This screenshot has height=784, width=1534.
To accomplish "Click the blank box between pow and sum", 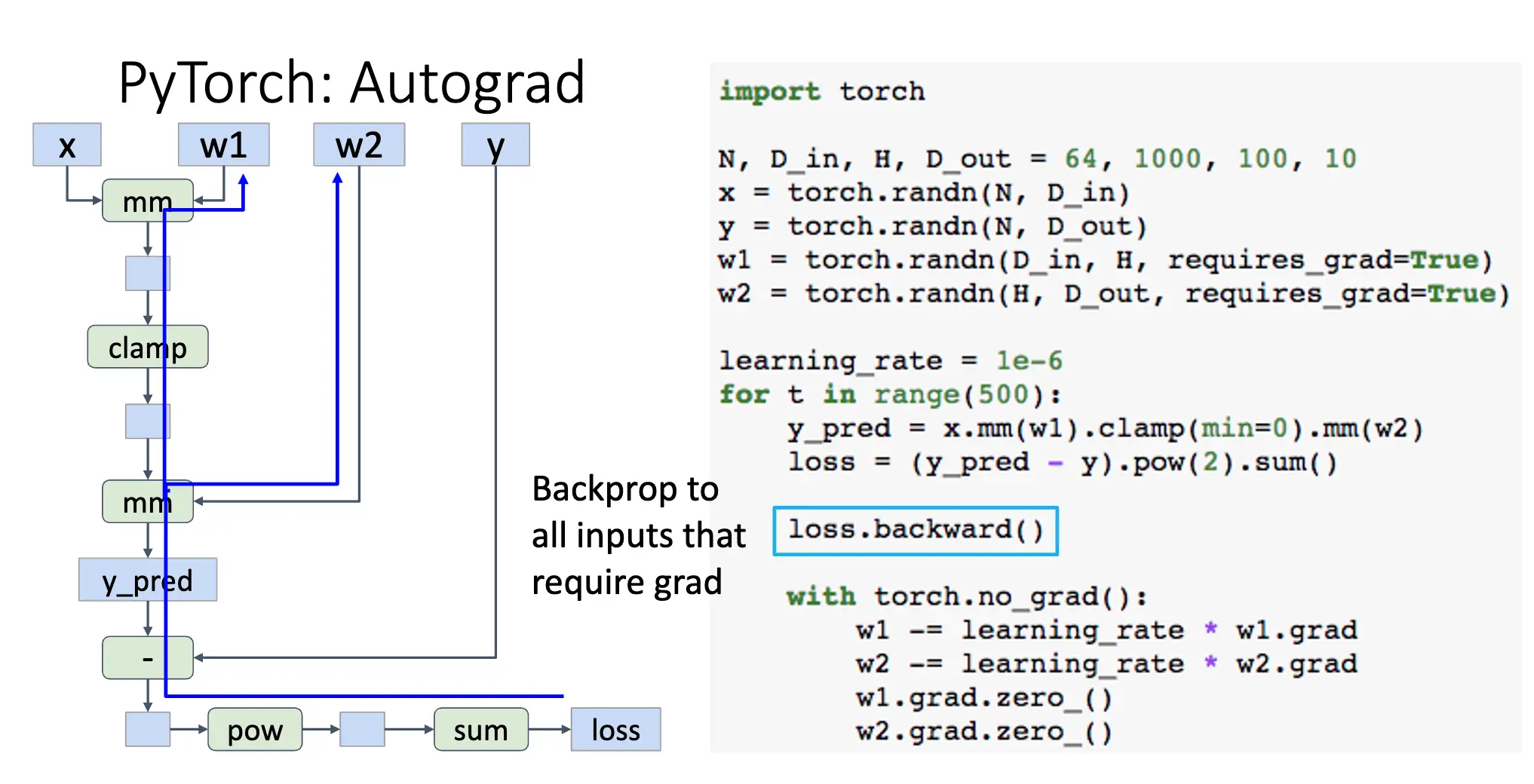I will pos(362,729).
